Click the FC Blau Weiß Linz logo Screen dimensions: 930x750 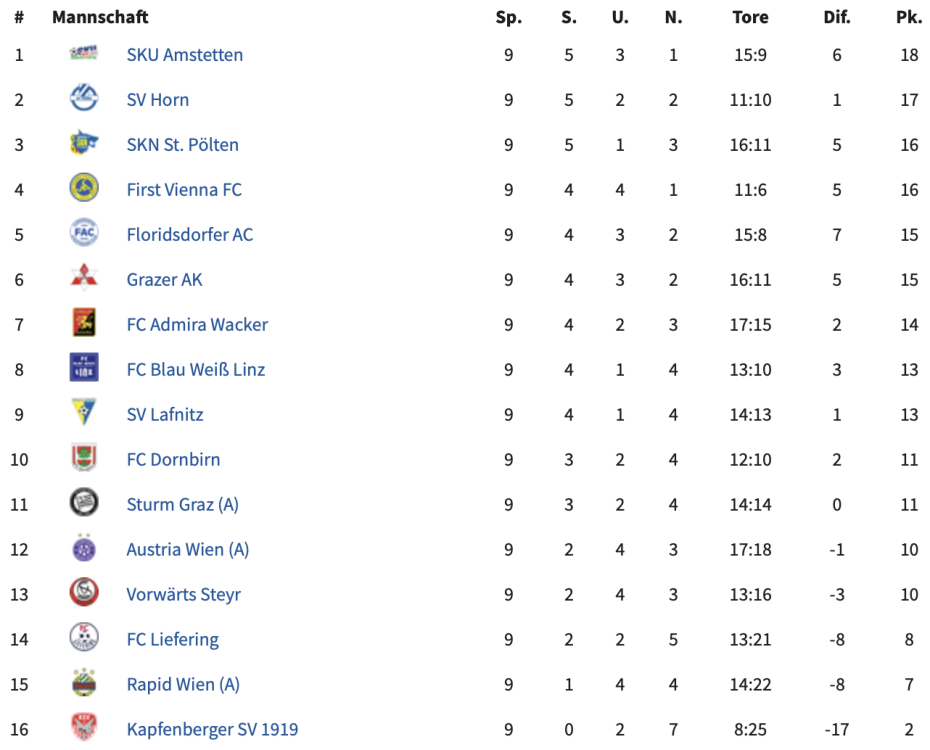tap(84, 368)
